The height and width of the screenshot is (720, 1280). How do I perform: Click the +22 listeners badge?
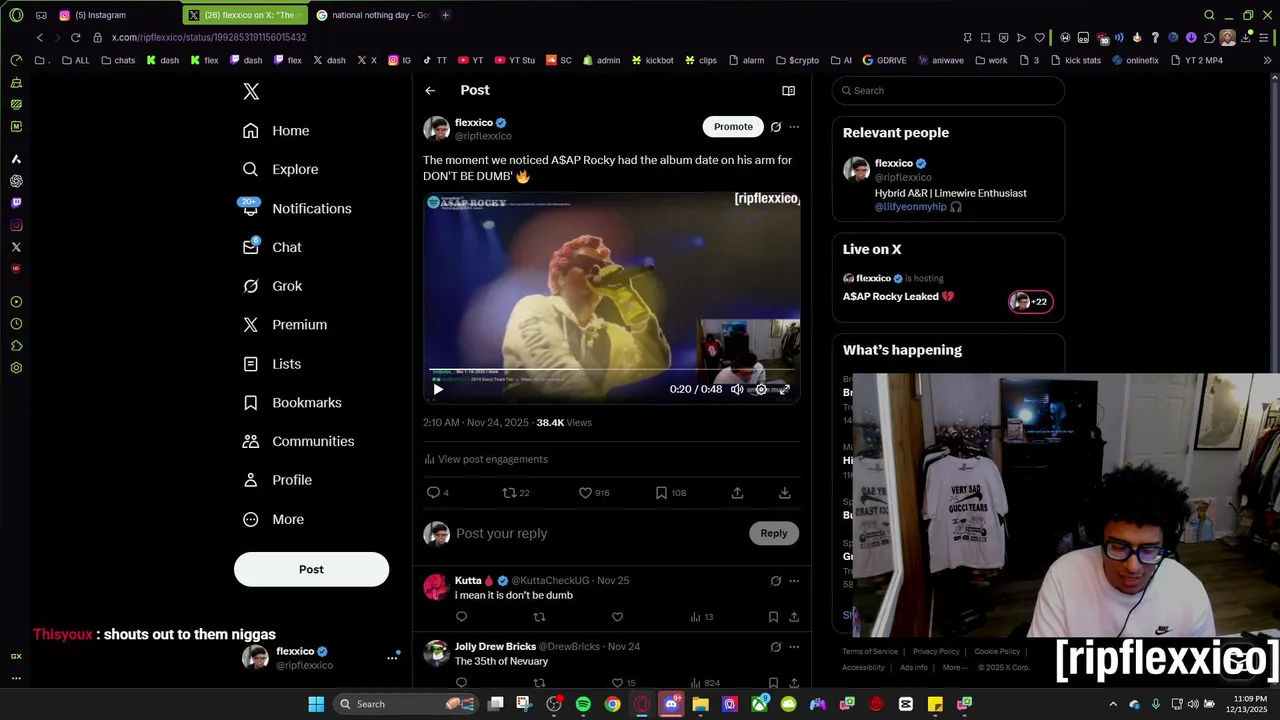1030,302
